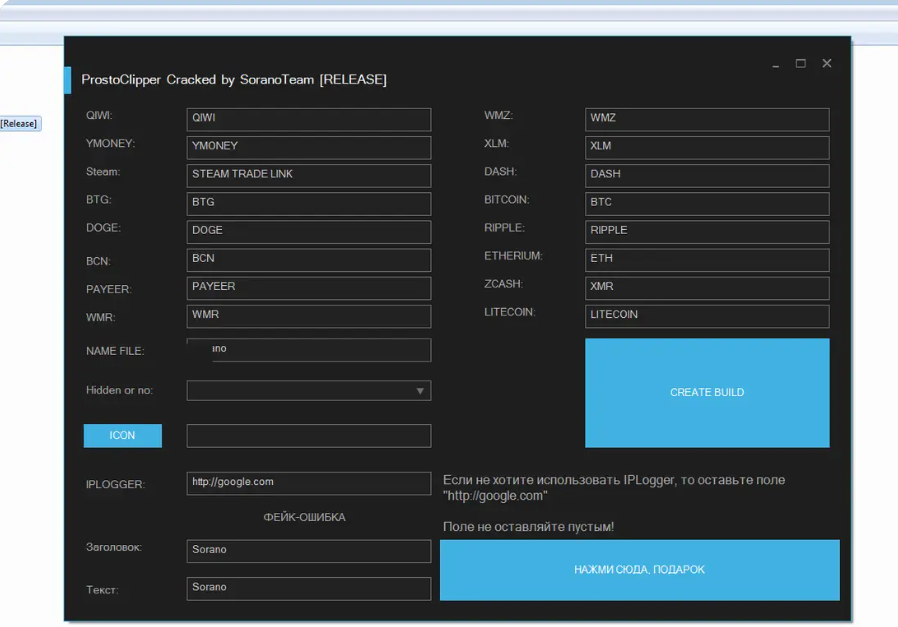898x627 pixels.
Task: Minimize the ProstoClipper window
Action: 776,64
